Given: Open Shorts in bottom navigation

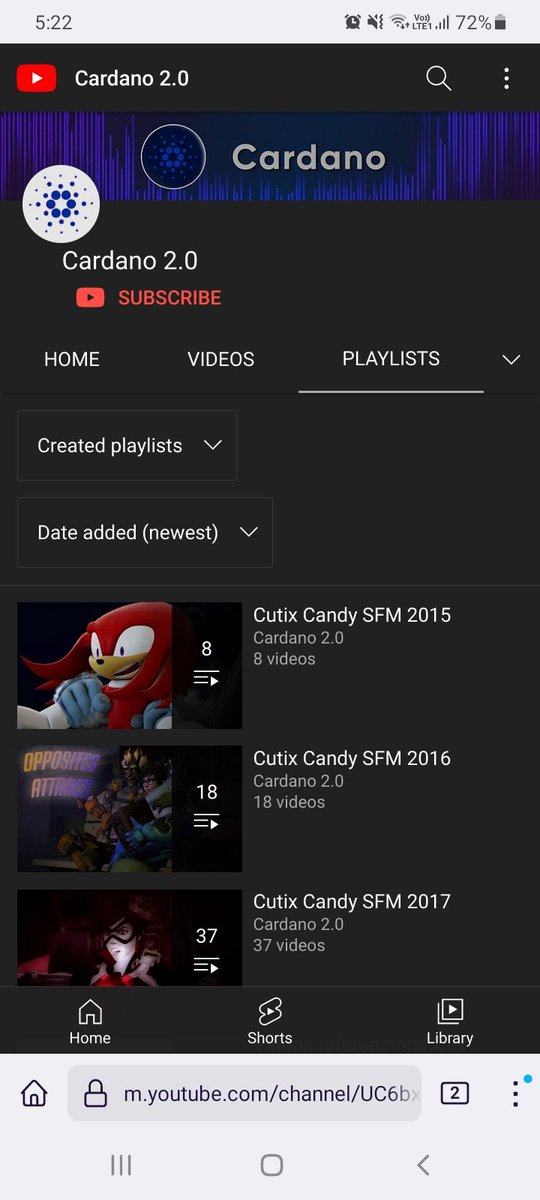Looking at the screenshot, I should point(270,1022).
